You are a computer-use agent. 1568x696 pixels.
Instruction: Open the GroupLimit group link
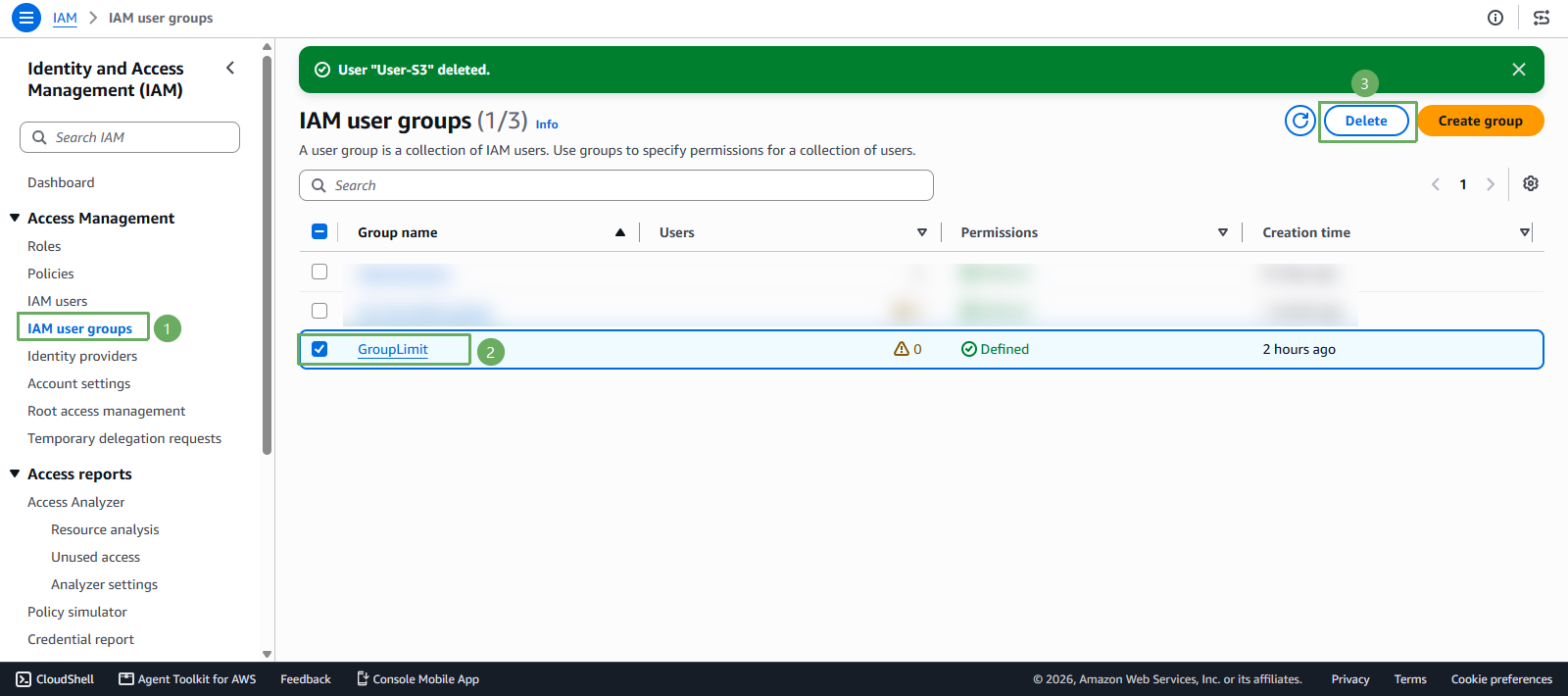pos(393,349)
